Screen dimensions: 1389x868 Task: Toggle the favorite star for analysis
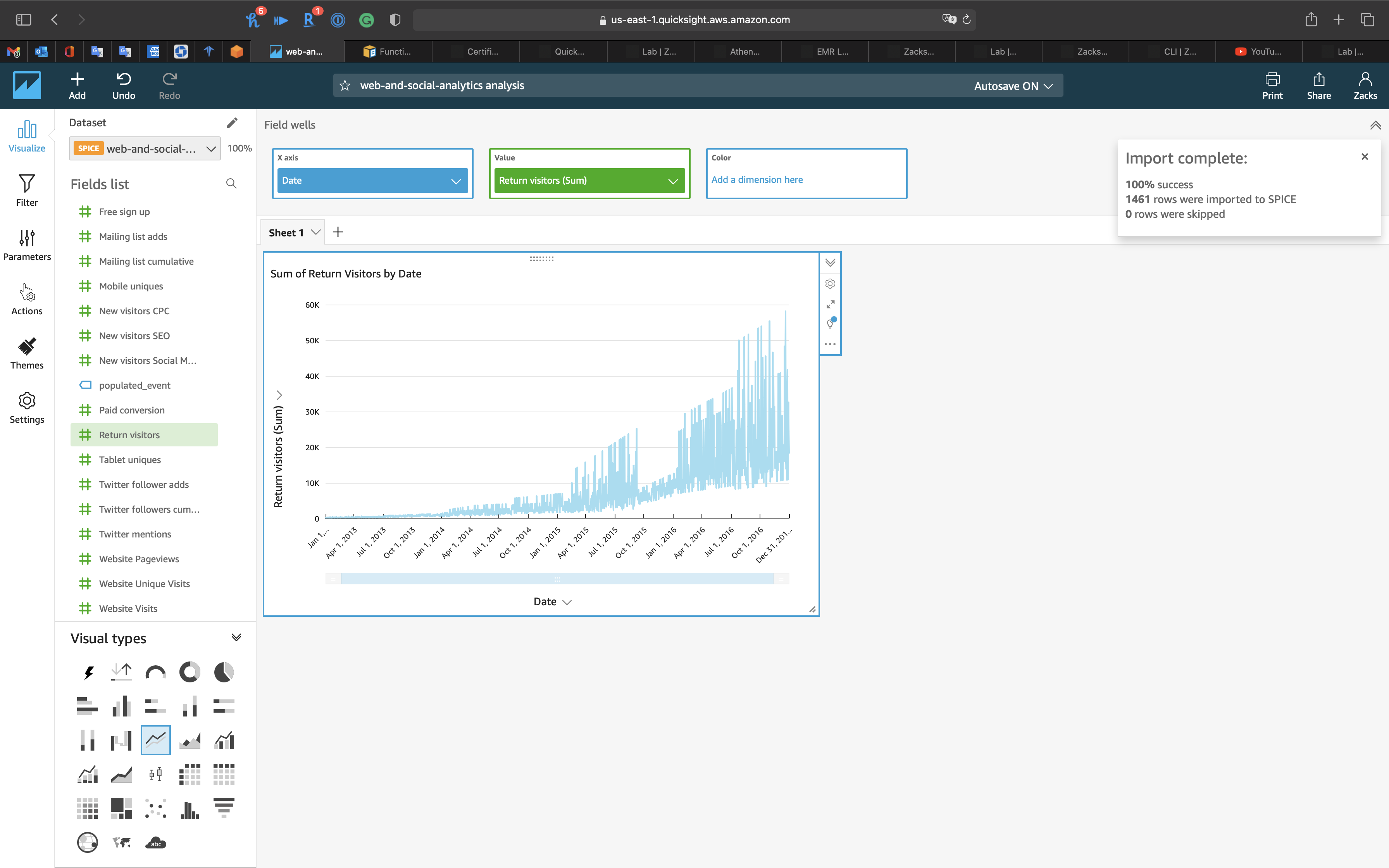345,86
